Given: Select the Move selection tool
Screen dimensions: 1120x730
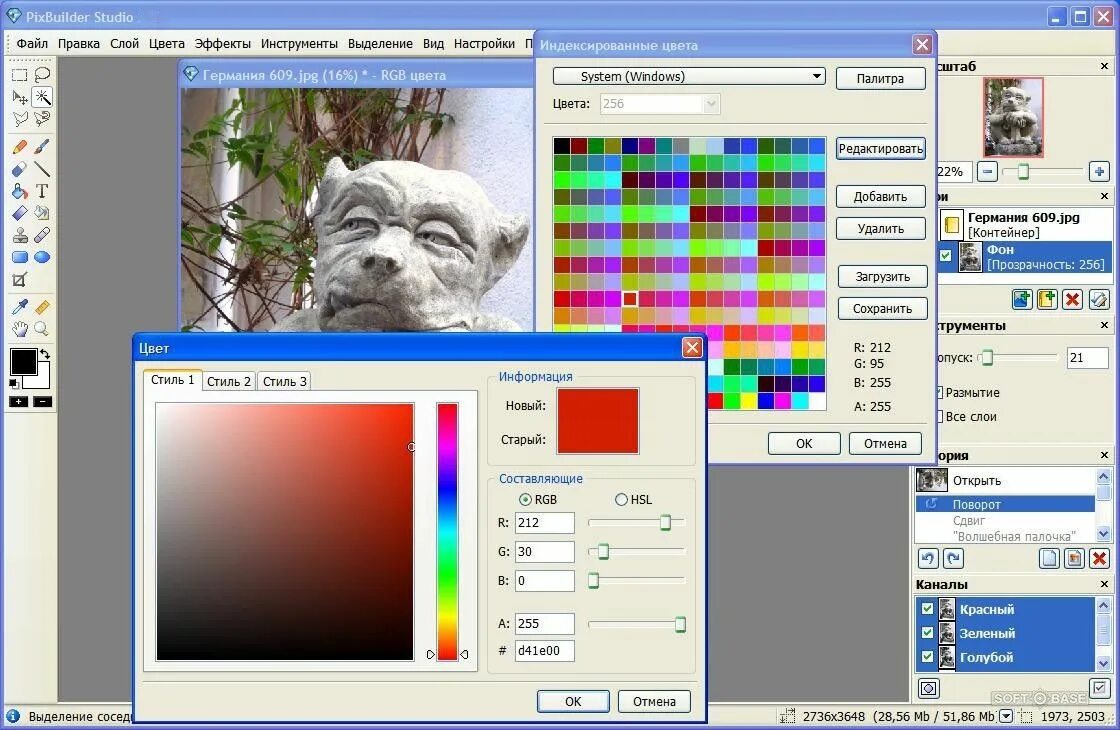Looking at the screenshot, I should (x=19, y=96).
